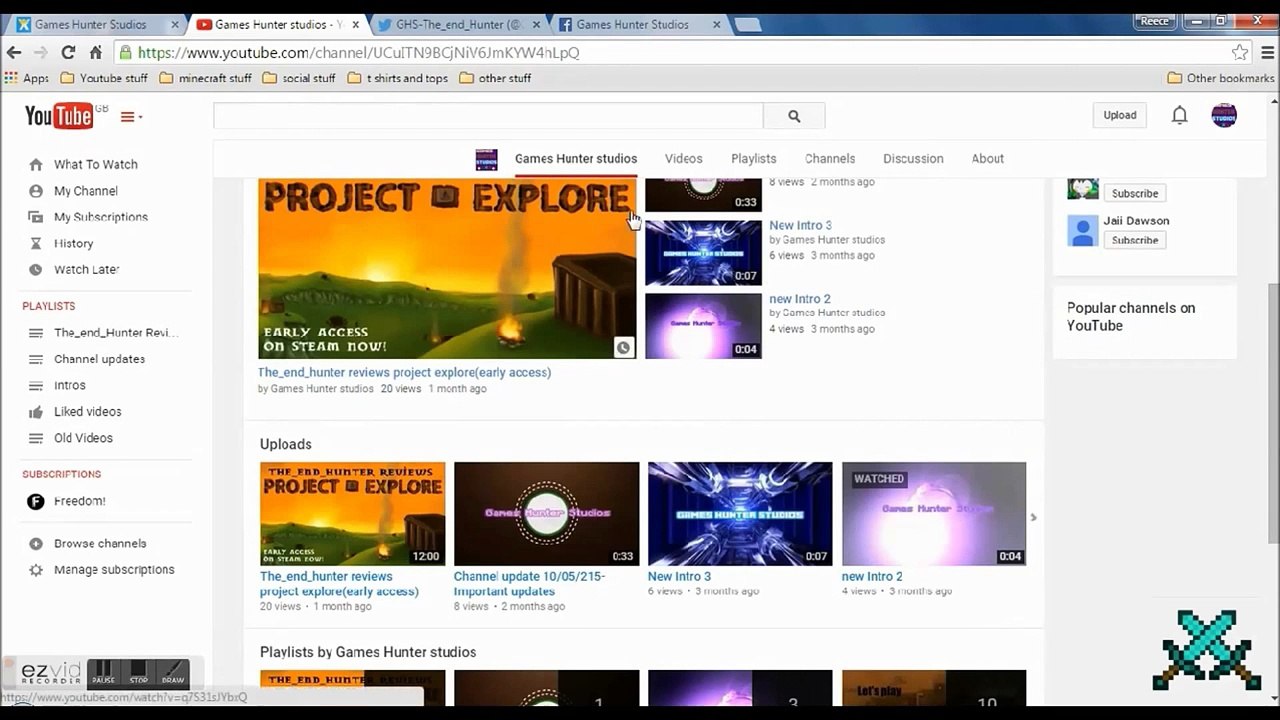Click the Freedom! channel icon
The height and width of the screenshot is (720, 1280).
[36, 501]
